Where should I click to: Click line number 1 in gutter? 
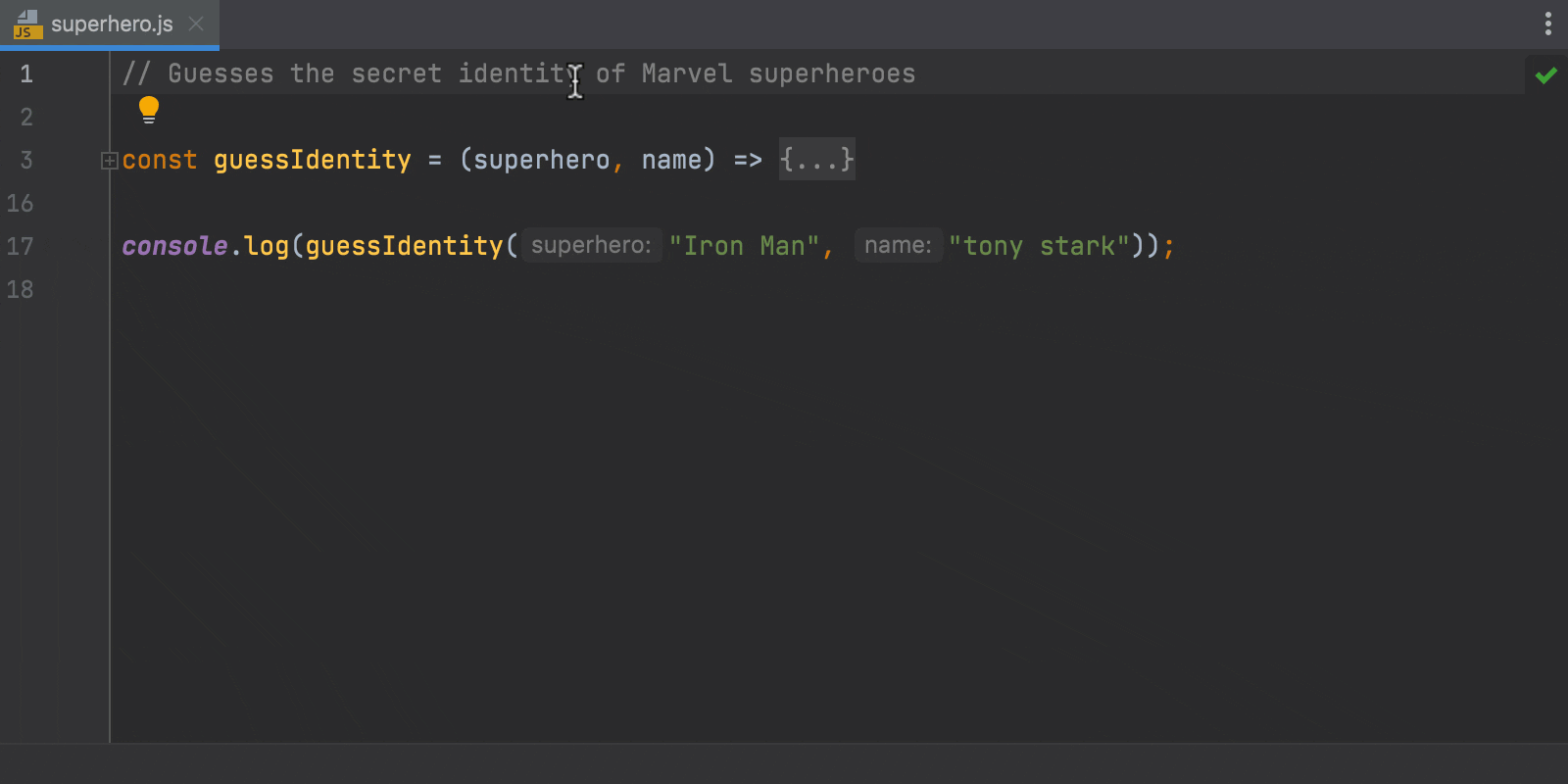[x=26, y=73]
